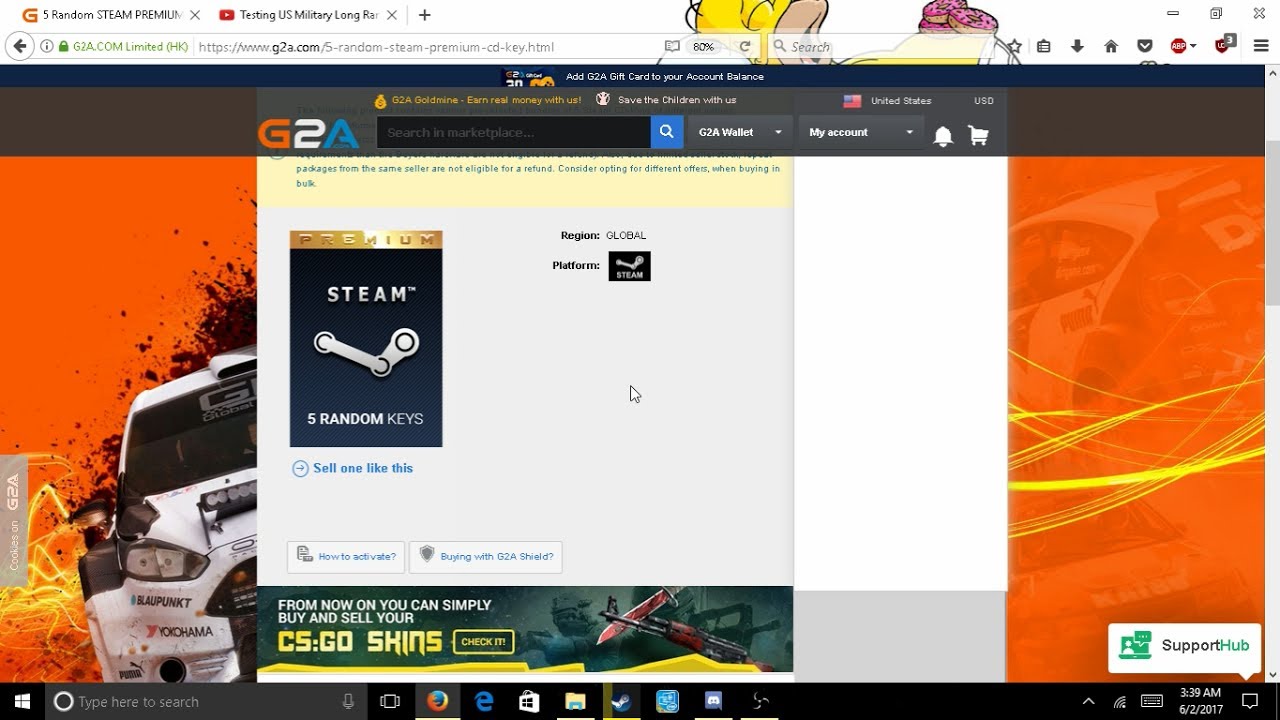This screenshot has height=720, width=1280.
Task: Switch to Testing US Military YouTube tab
Action: [307, 15]
